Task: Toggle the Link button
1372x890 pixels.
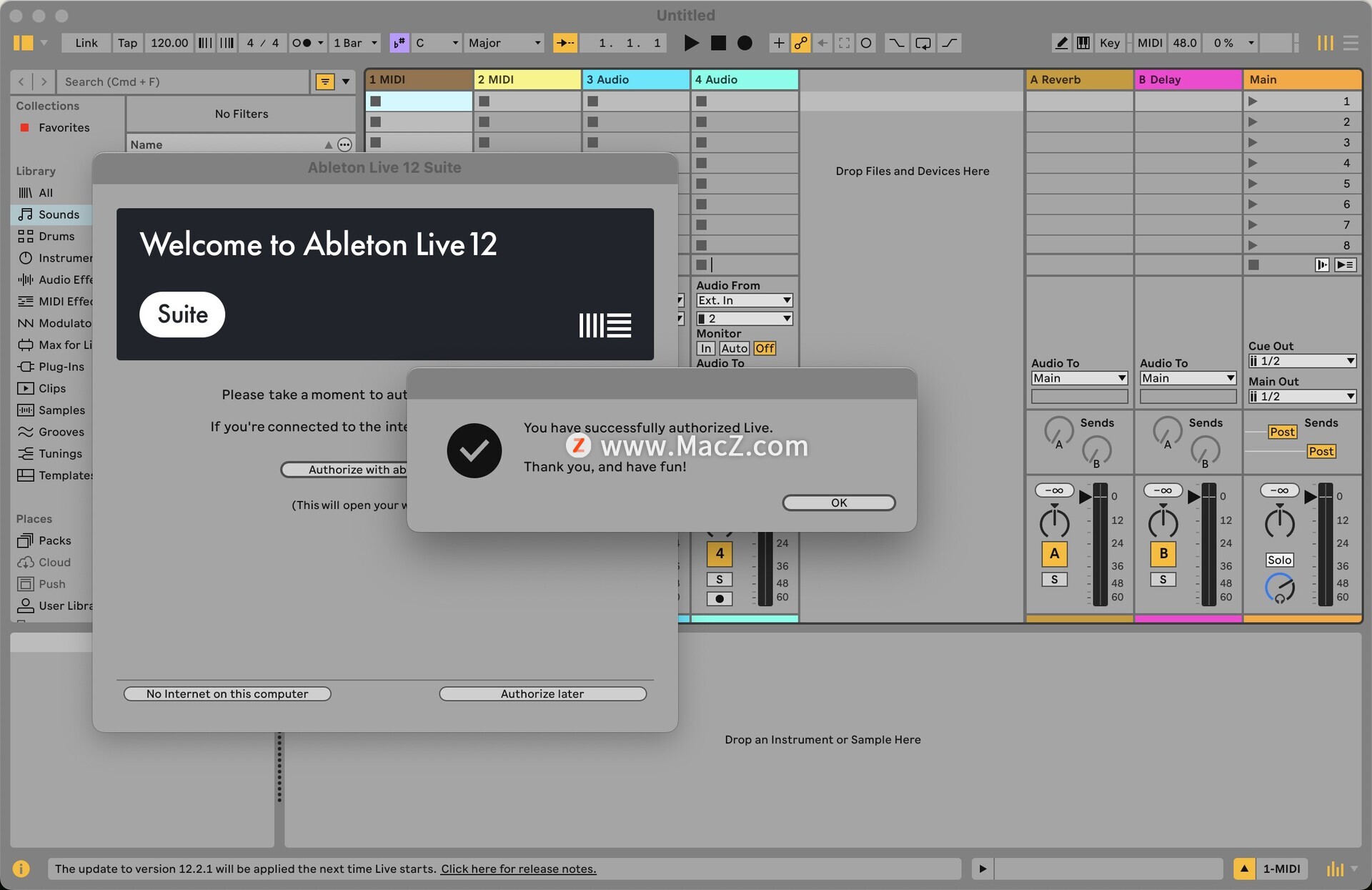Action: coord(86,43)
